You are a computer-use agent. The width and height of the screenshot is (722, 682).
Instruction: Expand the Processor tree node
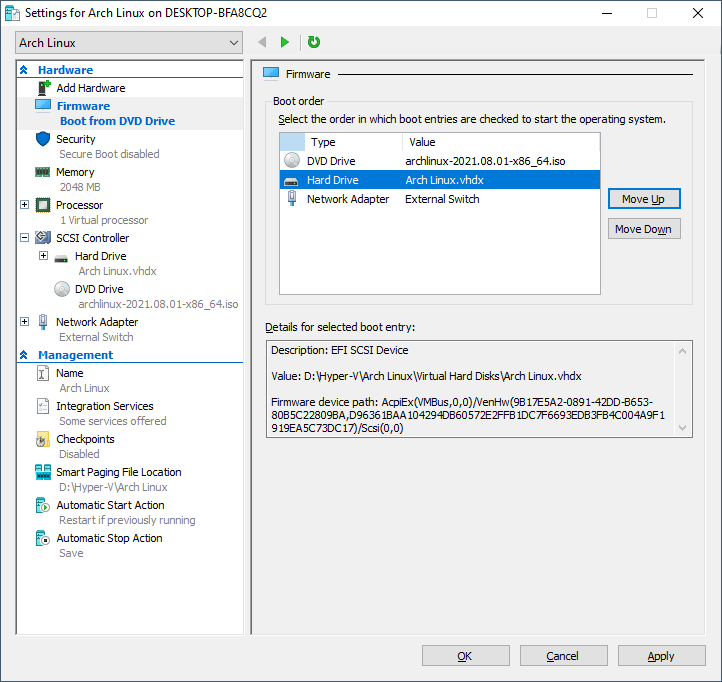pyautogui.click(x=25, y=205)
